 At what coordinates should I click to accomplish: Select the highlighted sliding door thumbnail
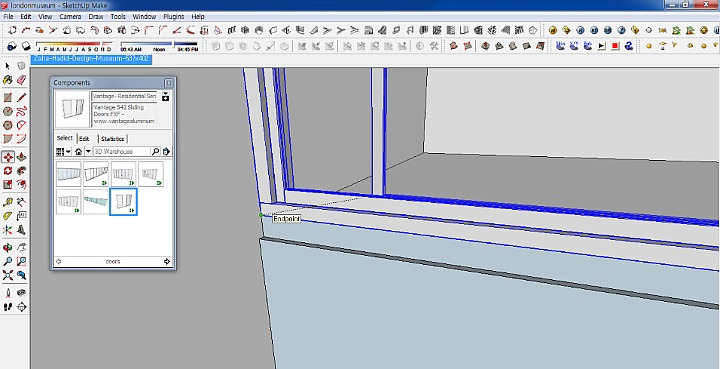point(124,201)
